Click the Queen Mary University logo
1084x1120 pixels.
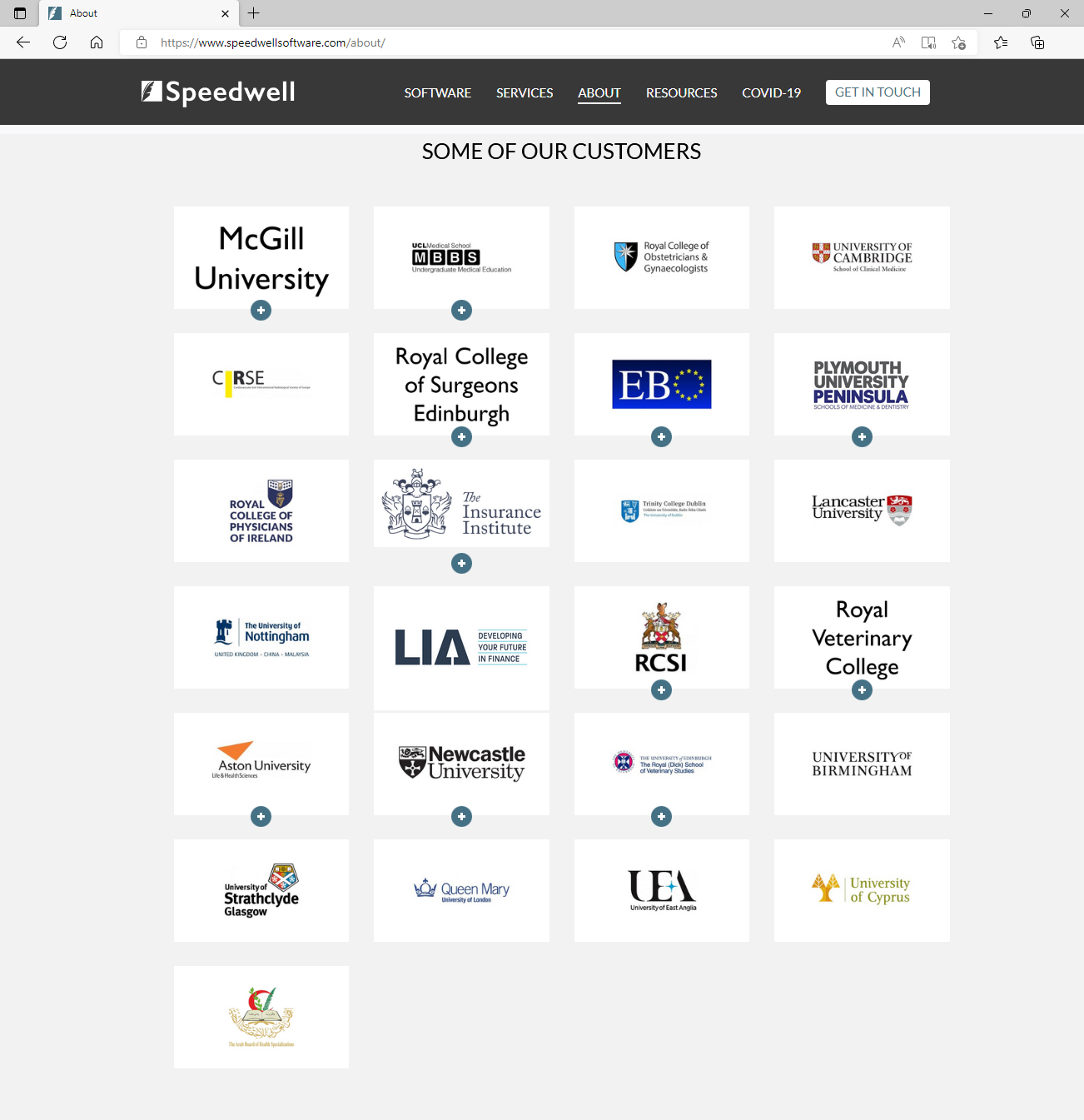click(461, 891)
